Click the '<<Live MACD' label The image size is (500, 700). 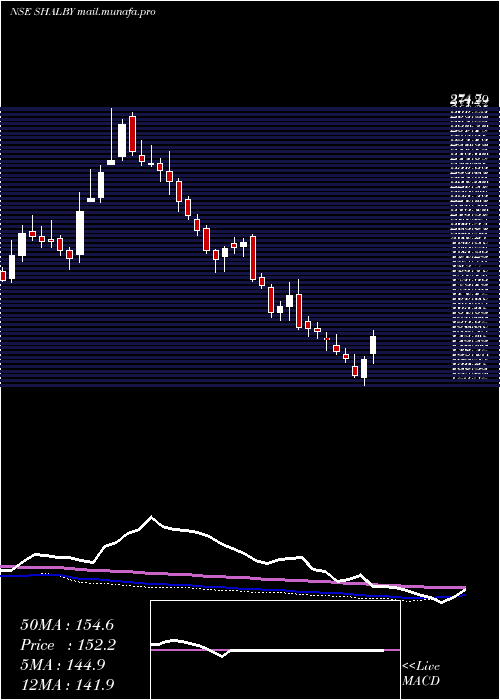(421, 674)
